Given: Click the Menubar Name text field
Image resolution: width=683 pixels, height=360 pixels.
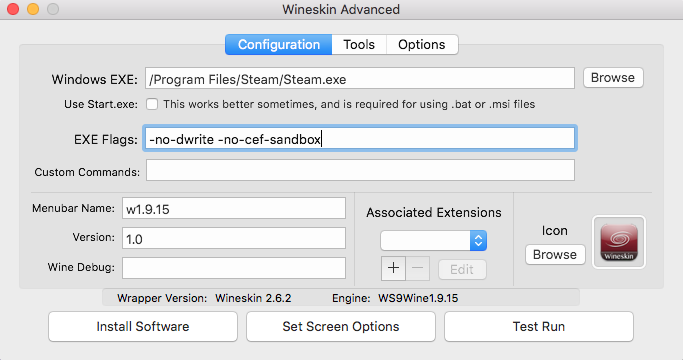Looking at the screenshot, I should (234, 208).
